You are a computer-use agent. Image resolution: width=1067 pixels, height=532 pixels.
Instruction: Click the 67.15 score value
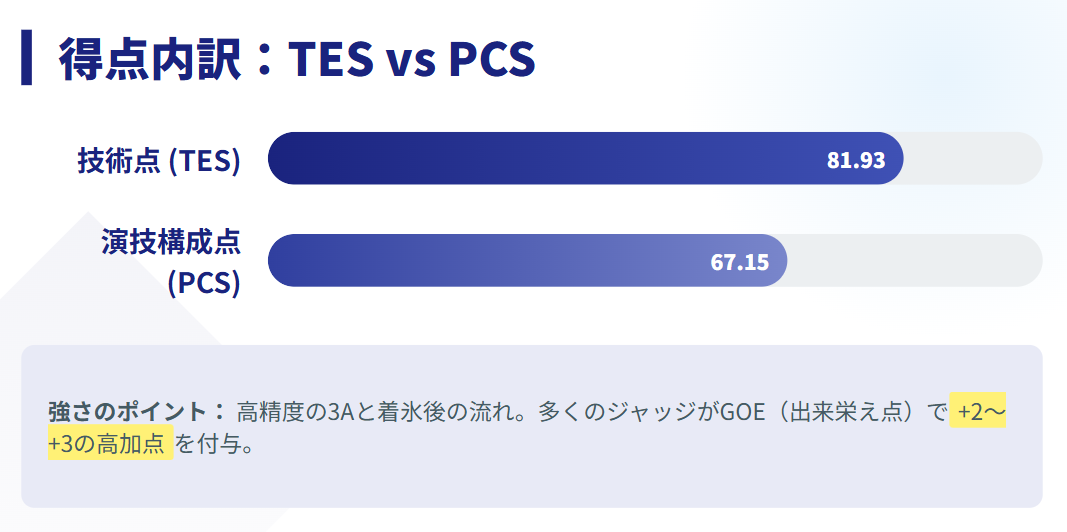click(740, 262)
